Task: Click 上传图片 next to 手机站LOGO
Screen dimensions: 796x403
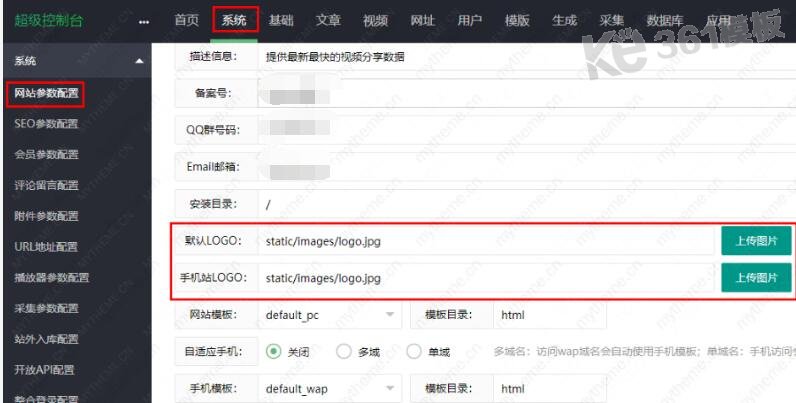Action: click(756, 278)
